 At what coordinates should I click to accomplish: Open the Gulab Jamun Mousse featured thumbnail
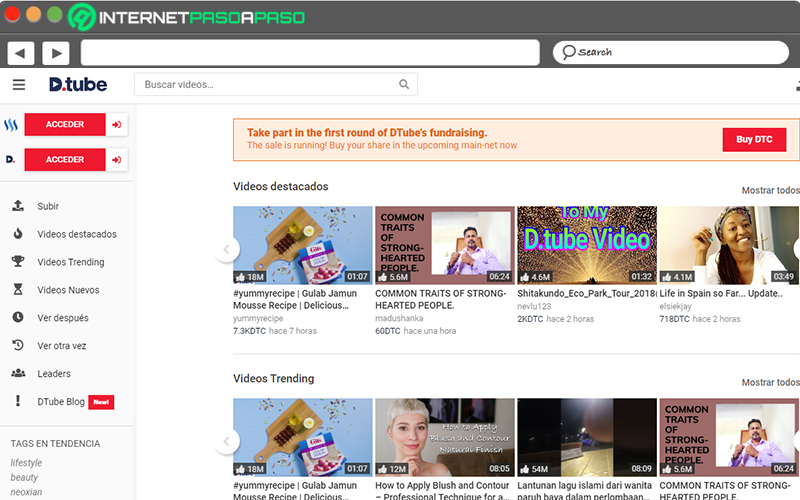[303, 245]
